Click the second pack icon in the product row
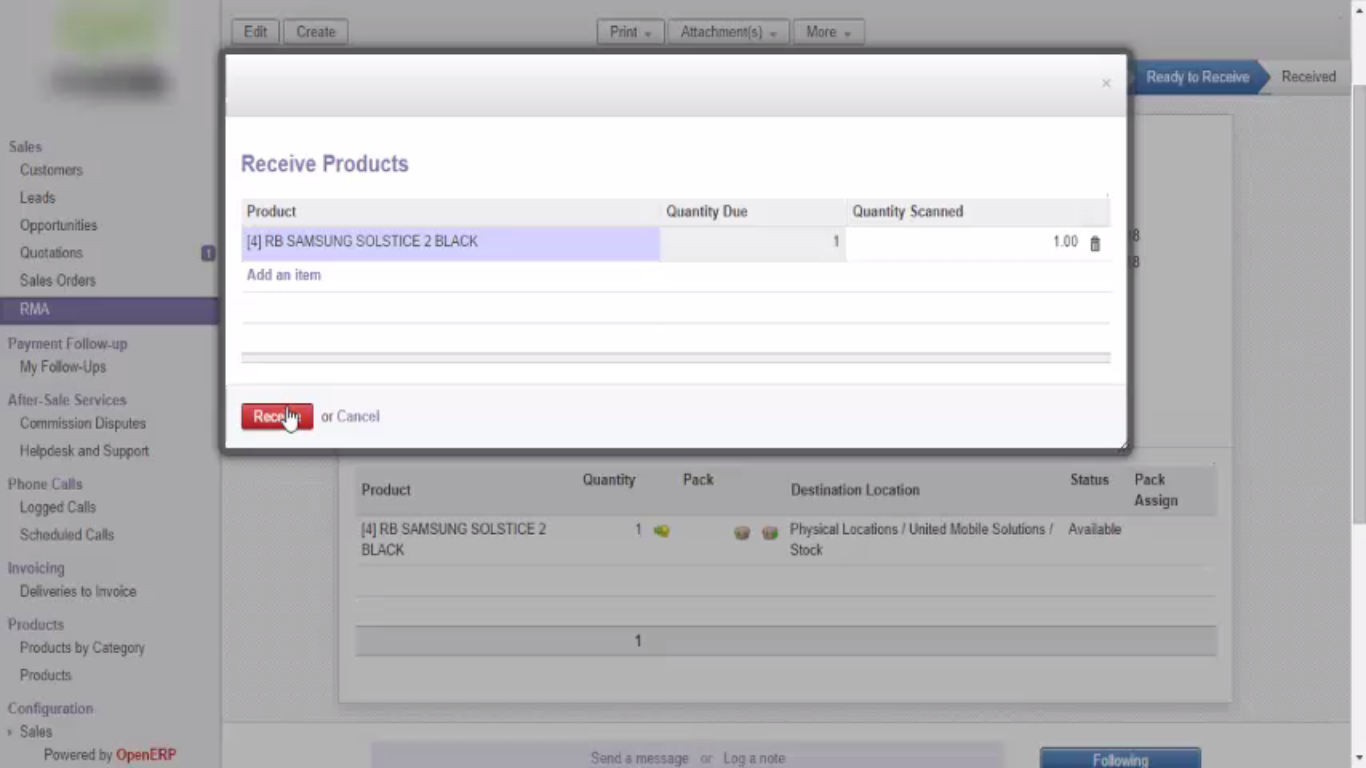The image size is (1366, 768). [x=770, y=533]
